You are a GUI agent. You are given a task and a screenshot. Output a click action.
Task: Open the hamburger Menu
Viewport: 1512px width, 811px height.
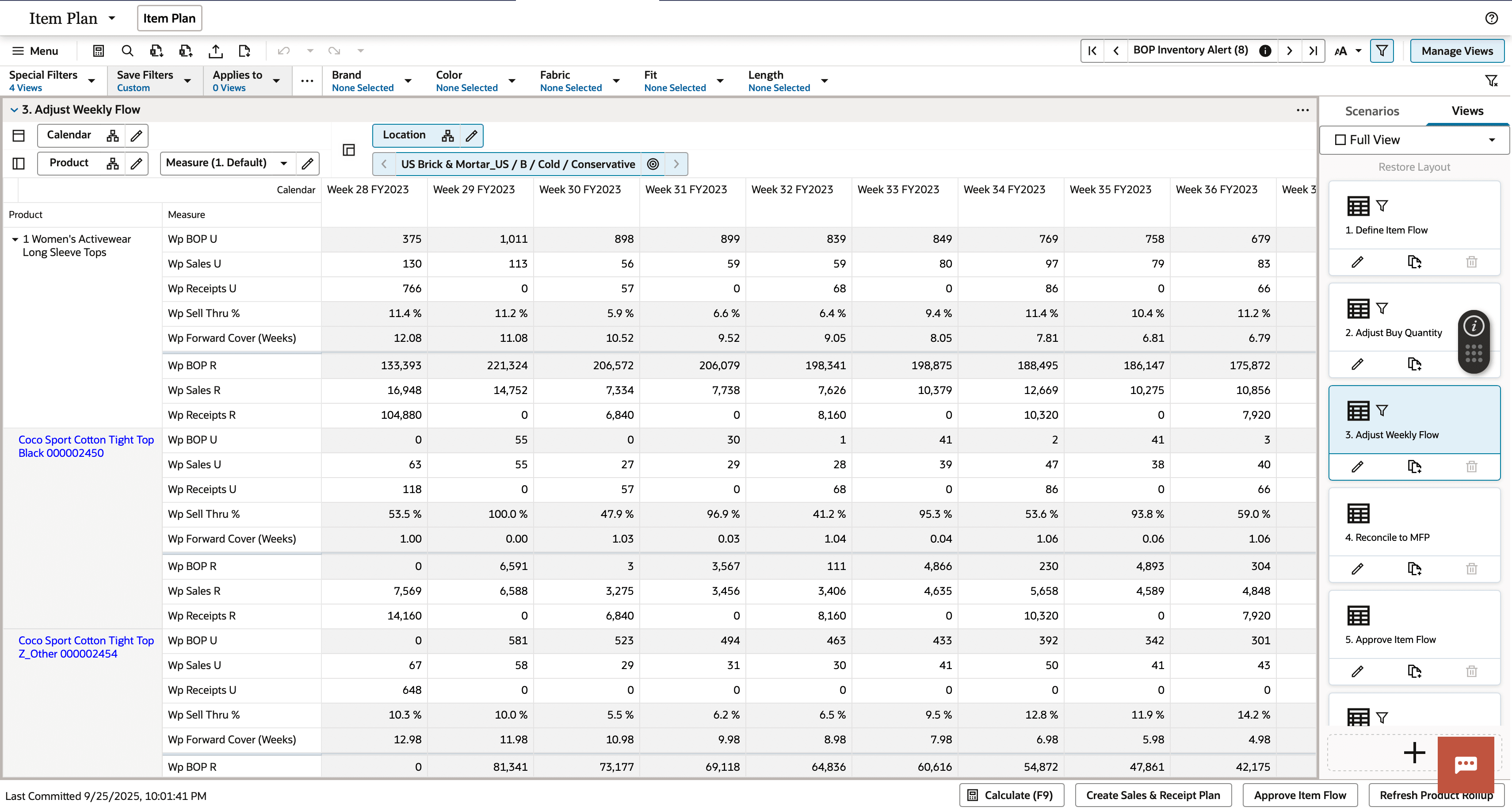(35, 51)
